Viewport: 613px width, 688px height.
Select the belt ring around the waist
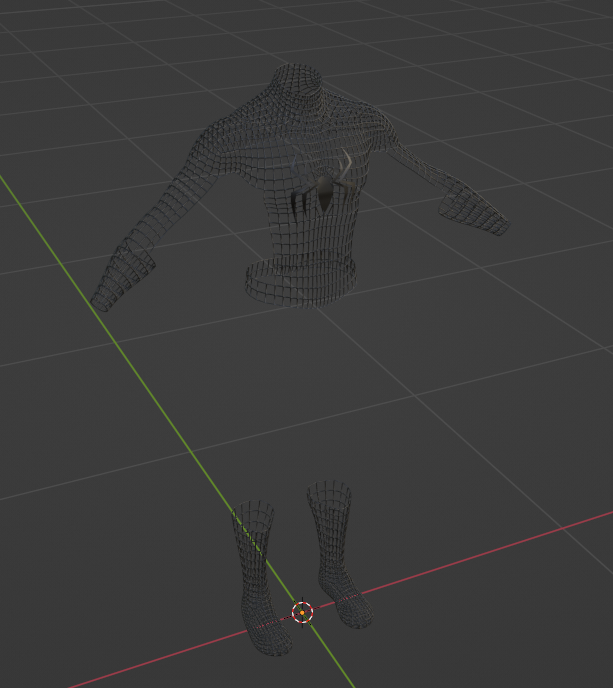pos(301,283)
